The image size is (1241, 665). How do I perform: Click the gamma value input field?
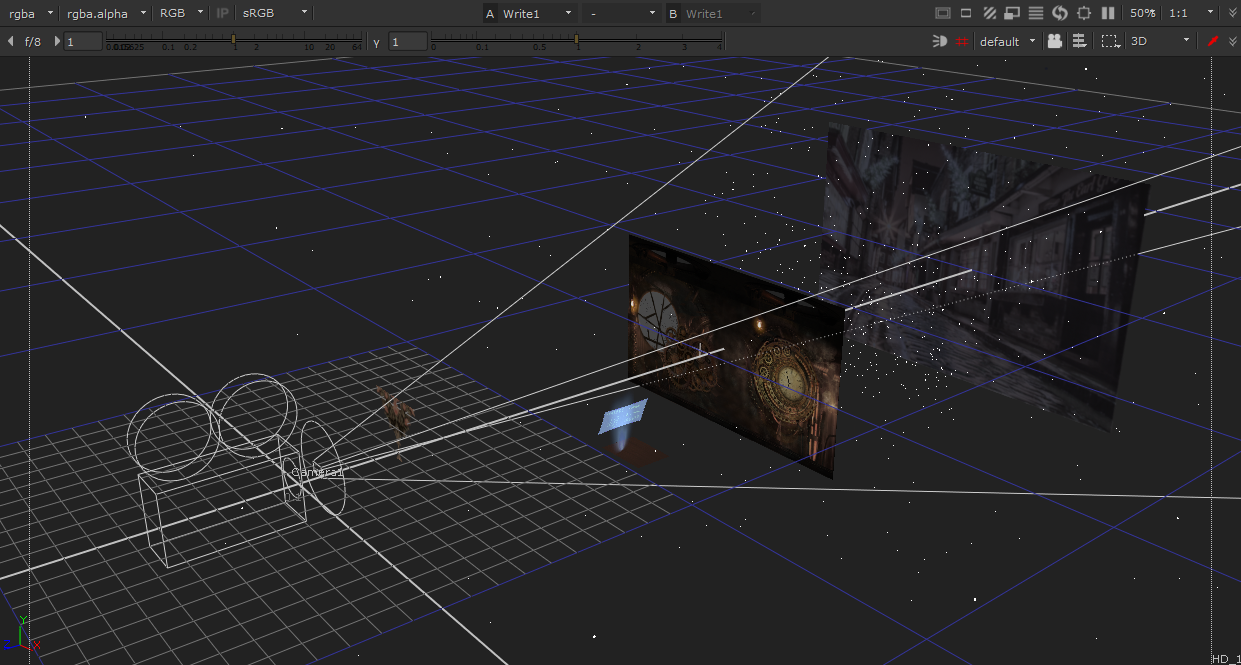[x=408, y=42]
